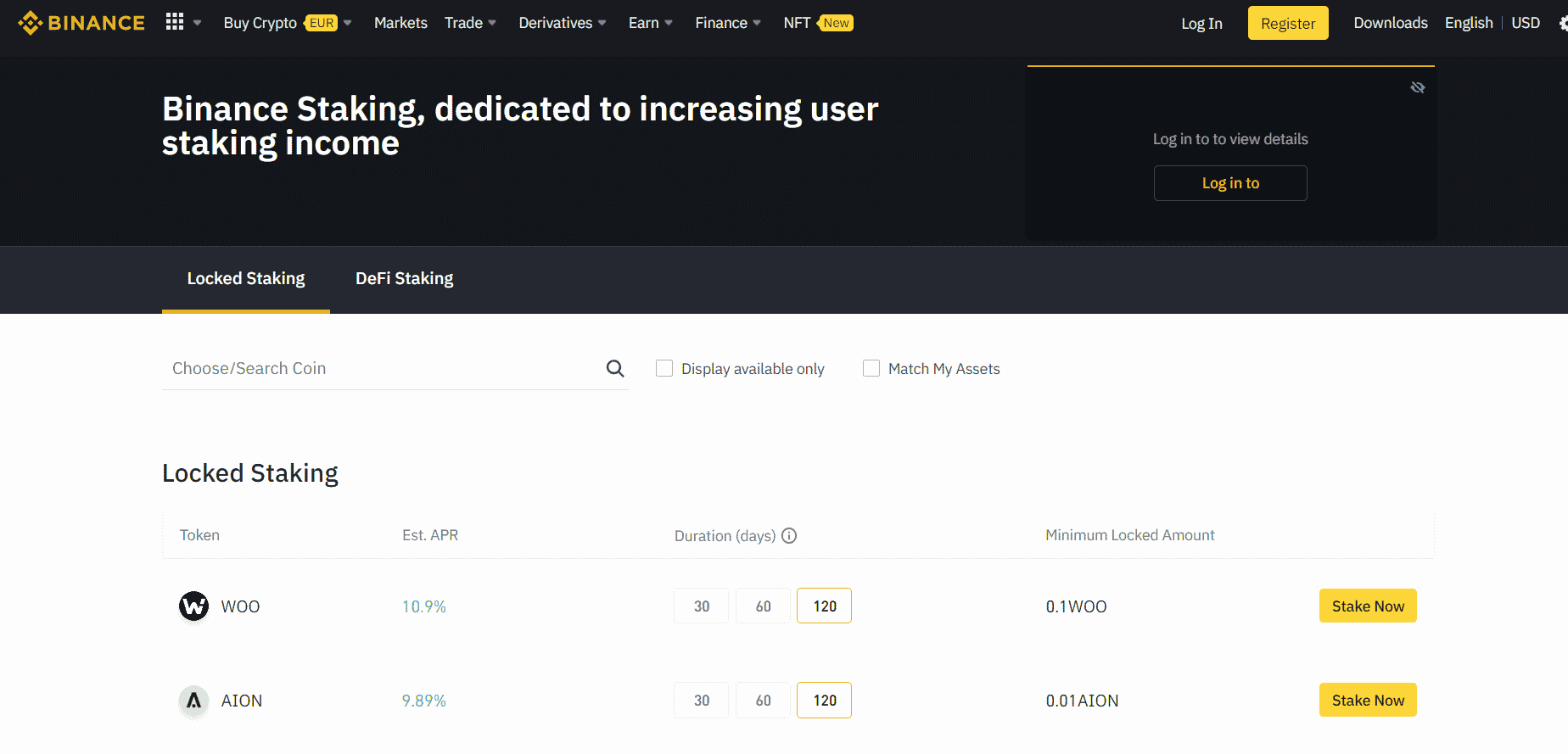Click the Est. APR column header
The height and width of the screenshot is (754, 1568).
(x=430, y=535)
